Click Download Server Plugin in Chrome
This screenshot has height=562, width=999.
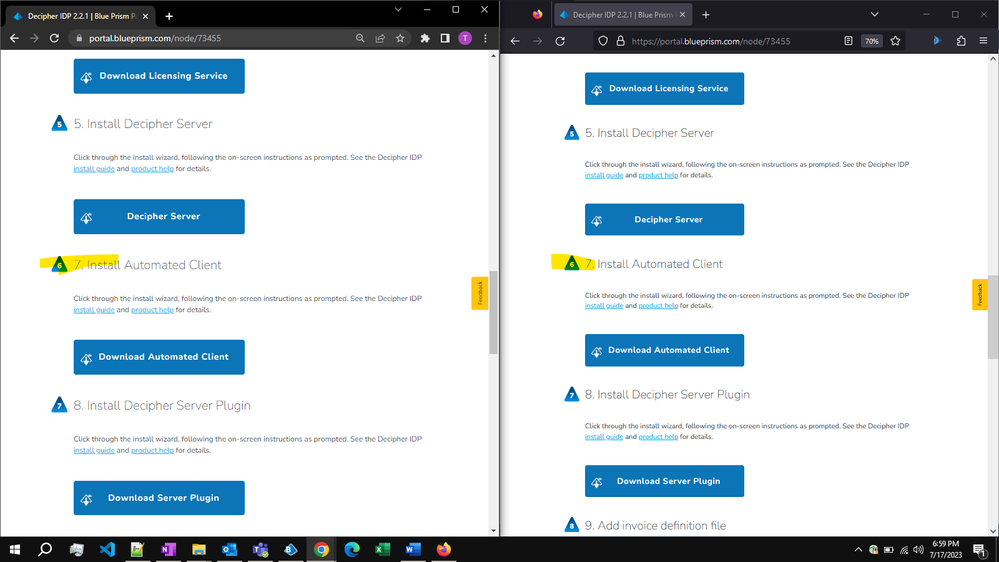(159, 498)
